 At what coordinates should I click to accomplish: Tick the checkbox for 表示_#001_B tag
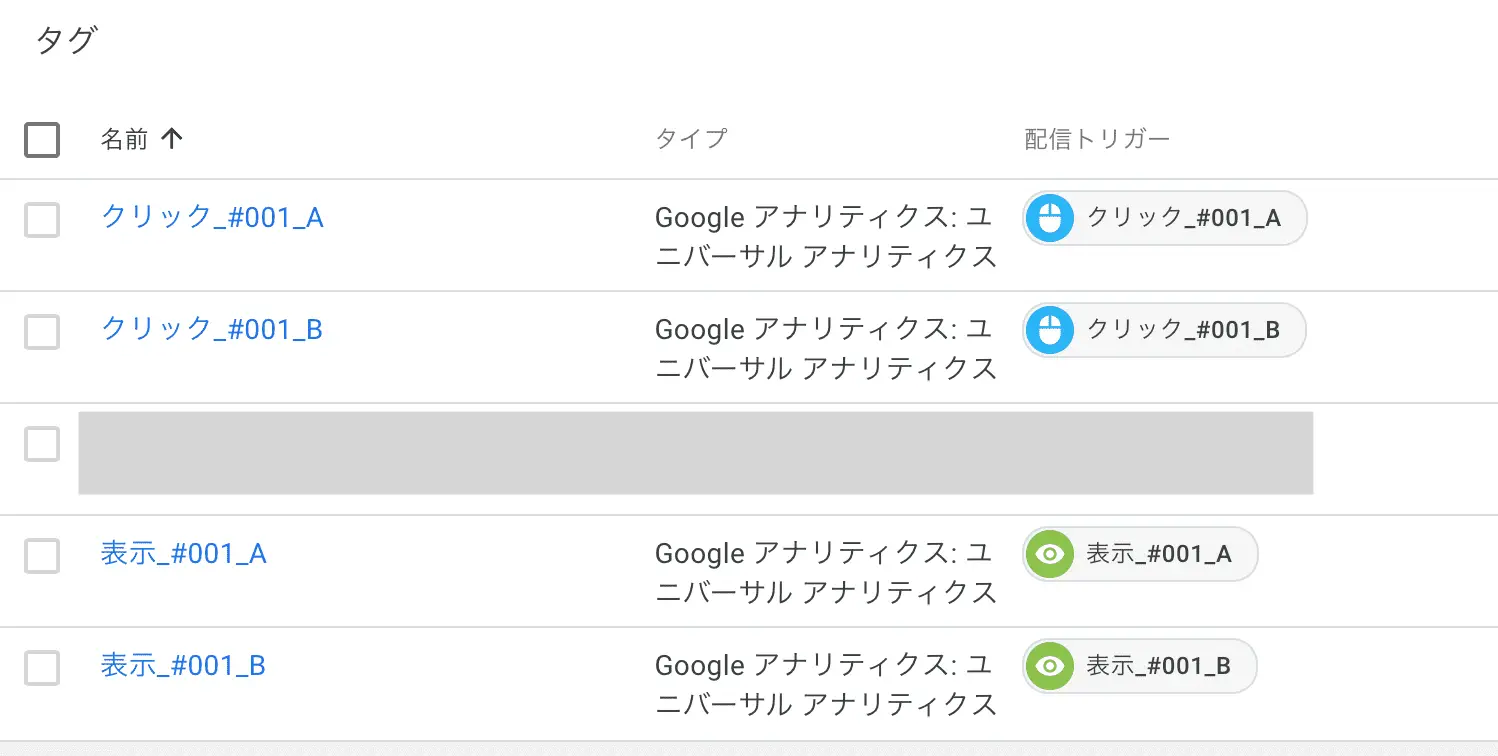(x=42, y=668)
